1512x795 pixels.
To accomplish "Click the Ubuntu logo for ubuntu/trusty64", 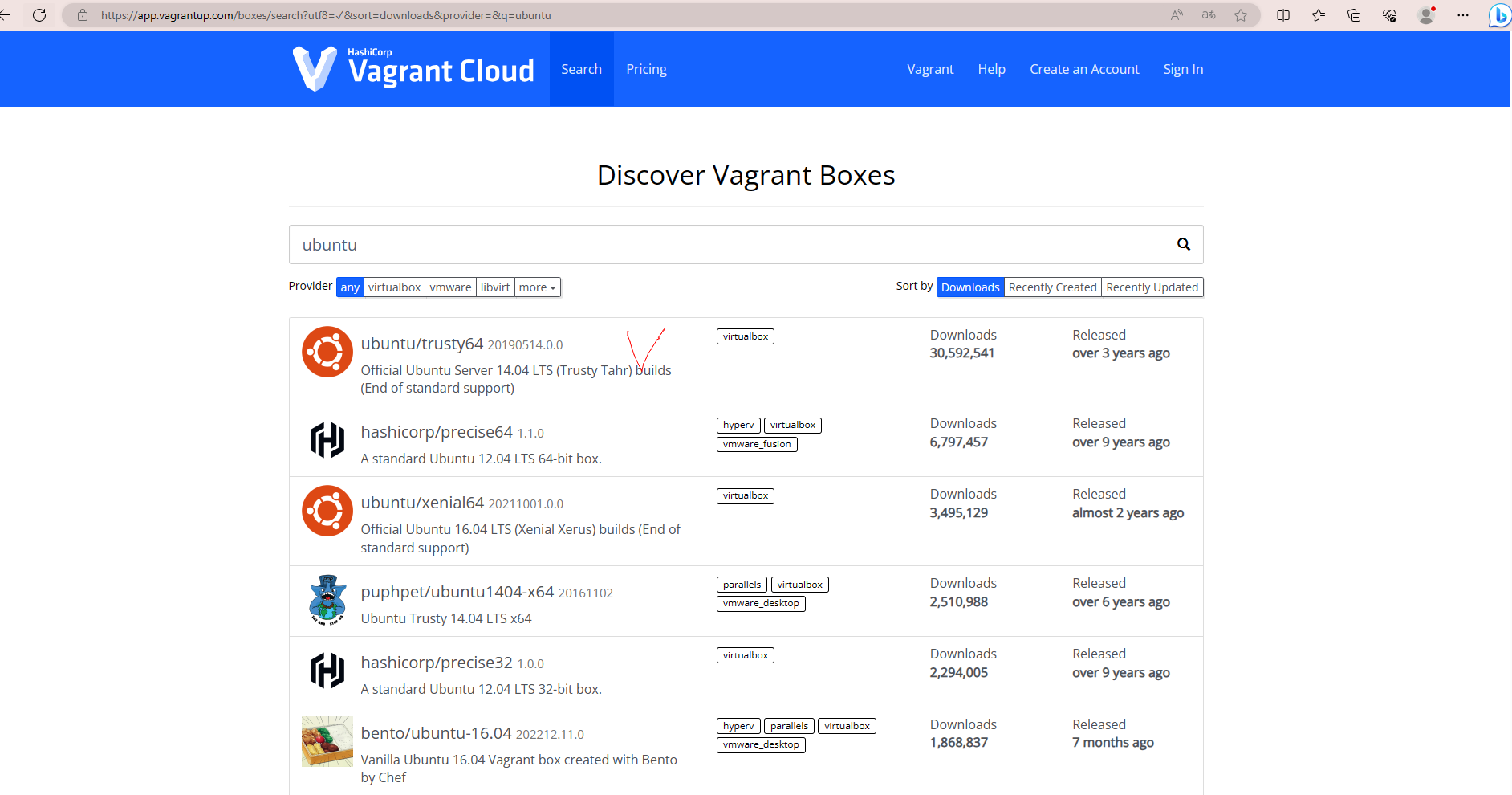I will [327, 352].
